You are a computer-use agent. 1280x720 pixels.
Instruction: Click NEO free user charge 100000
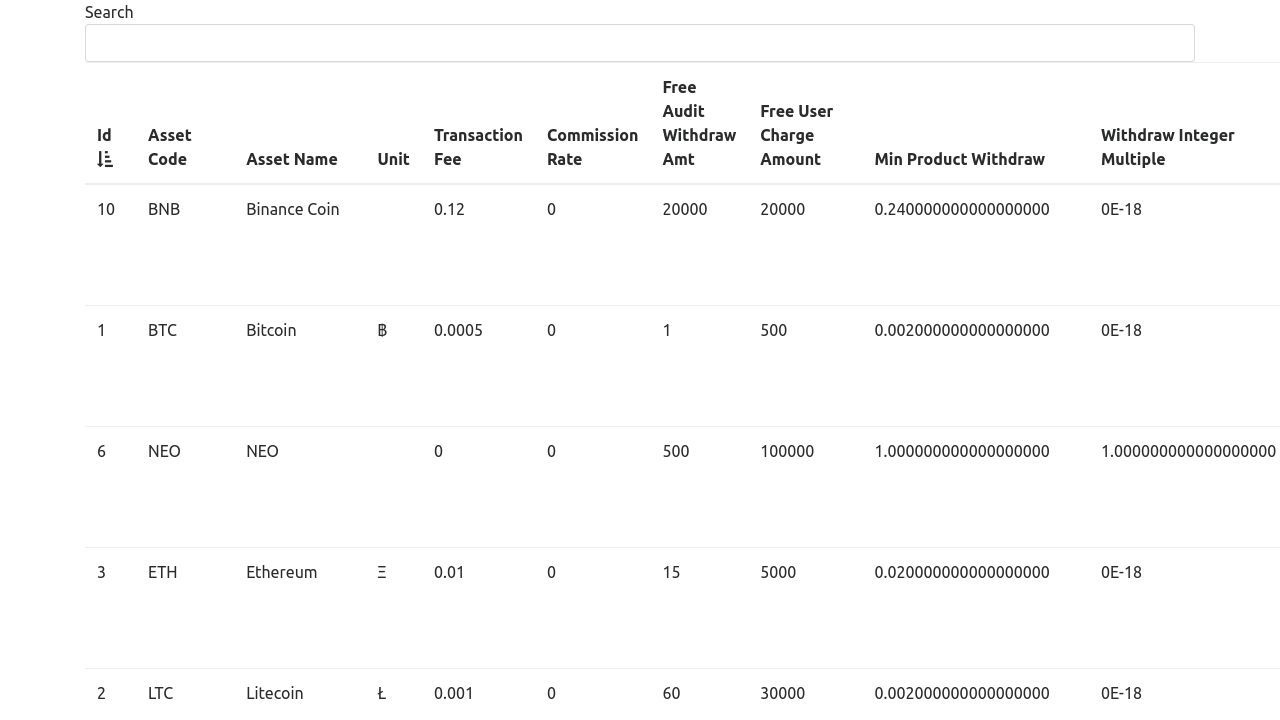[x=787, y=451]
